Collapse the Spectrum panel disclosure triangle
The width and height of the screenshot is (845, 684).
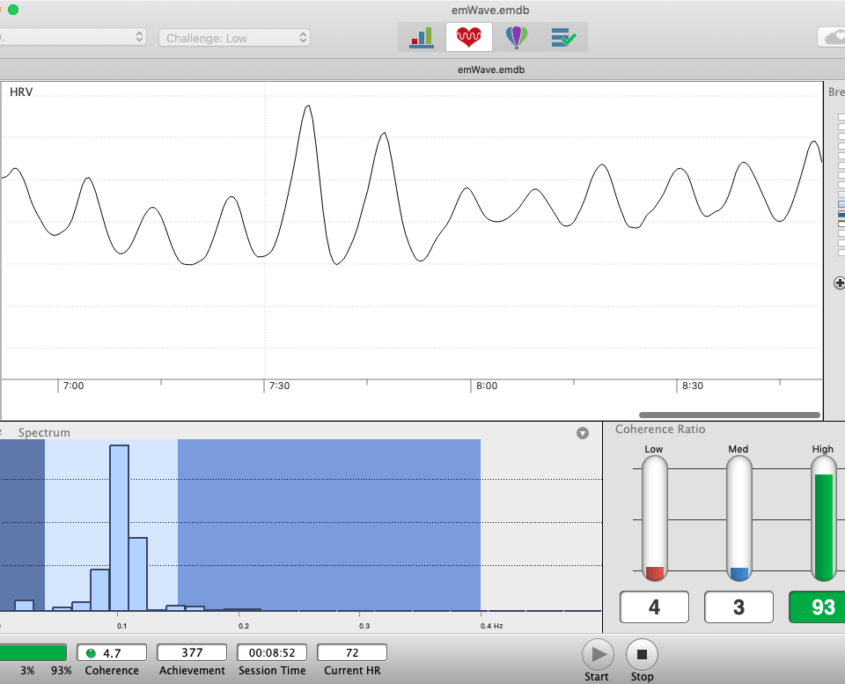[x=583, y=433]
